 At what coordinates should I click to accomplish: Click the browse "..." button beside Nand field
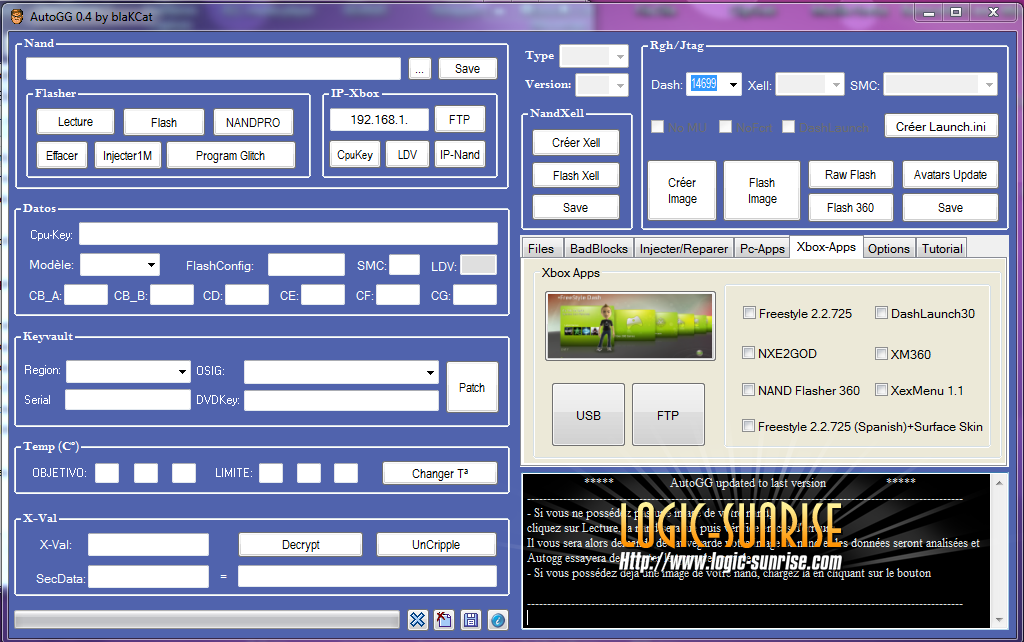[420, 69]
